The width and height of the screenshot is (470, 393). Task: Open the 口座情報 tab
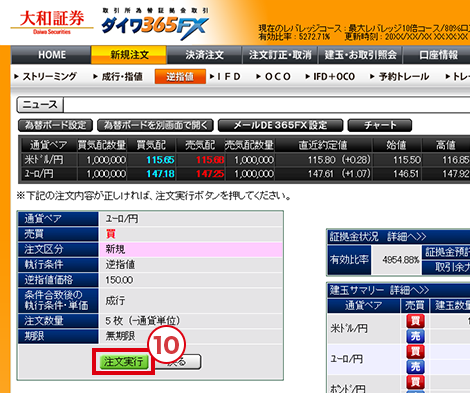pos(438,55)
